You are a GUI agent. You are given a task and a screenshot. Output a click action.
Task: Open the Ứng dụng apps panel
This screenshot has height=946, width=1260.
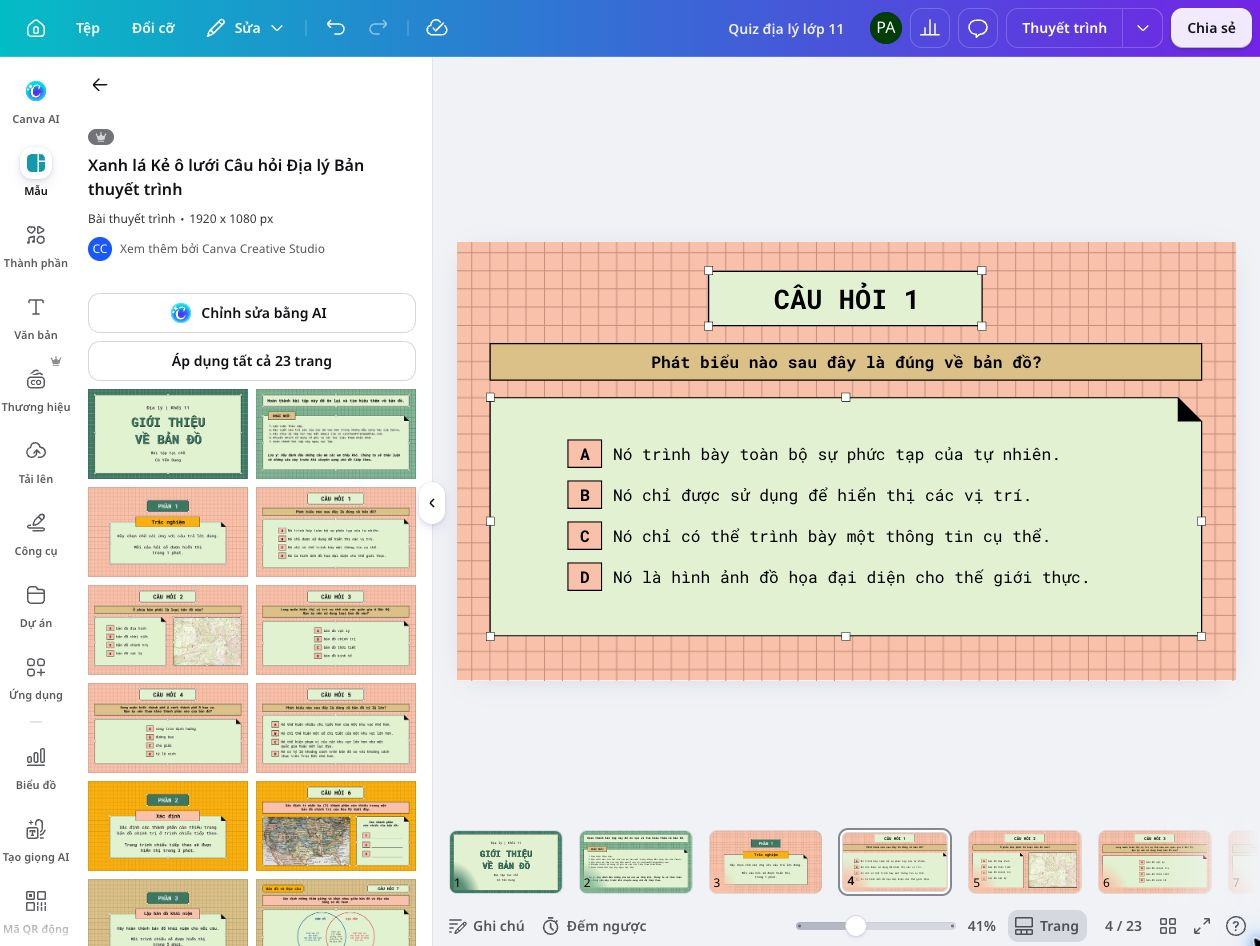pyautogui.click(x=36, y=678)
